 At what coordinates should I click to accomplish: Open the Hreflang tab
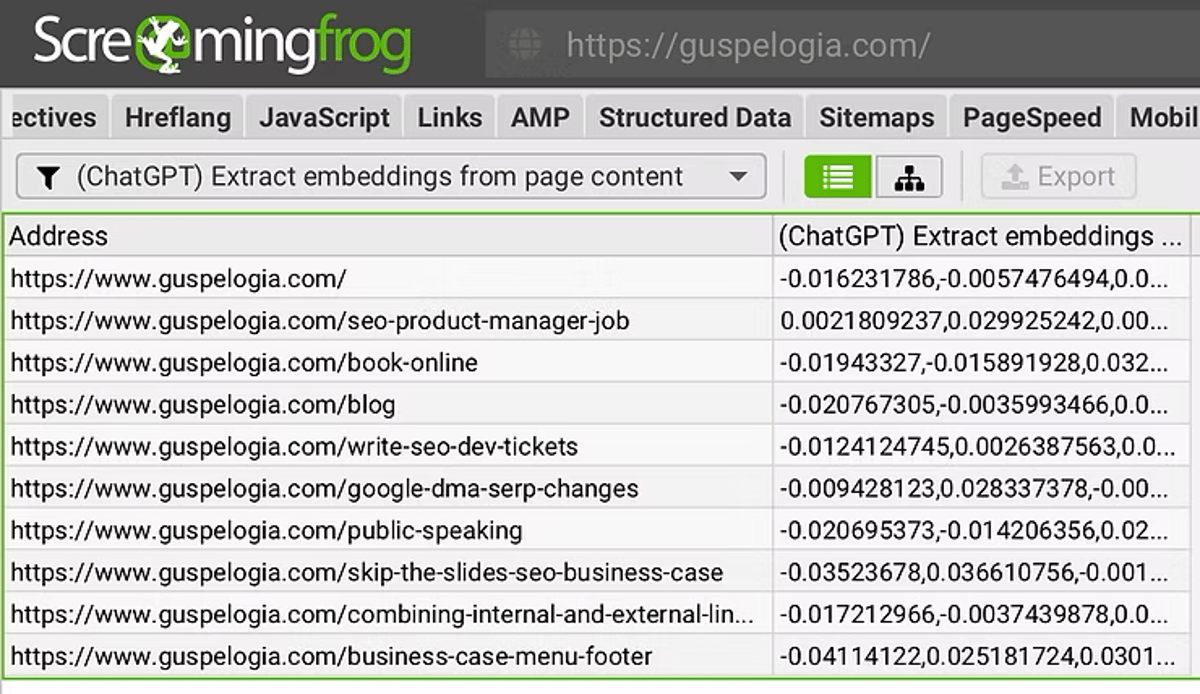pos(178,118)
